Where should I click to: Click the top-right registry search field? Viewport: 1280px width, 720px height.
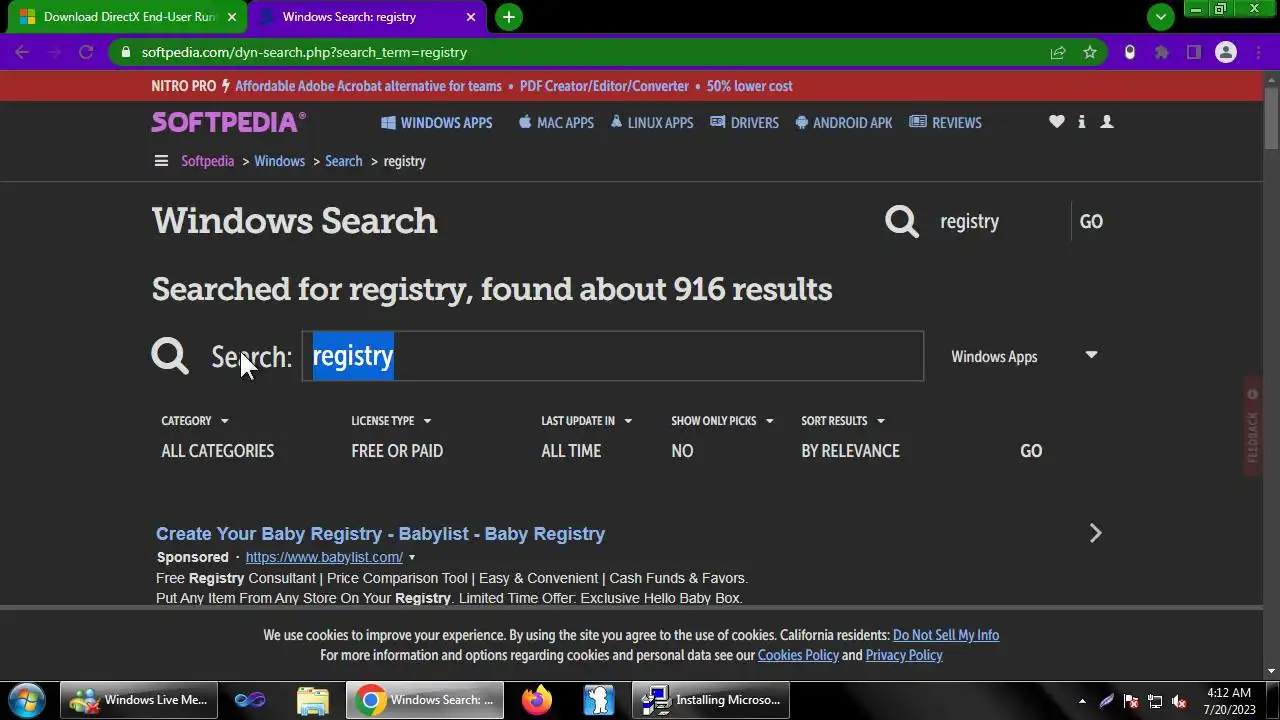1000,222
